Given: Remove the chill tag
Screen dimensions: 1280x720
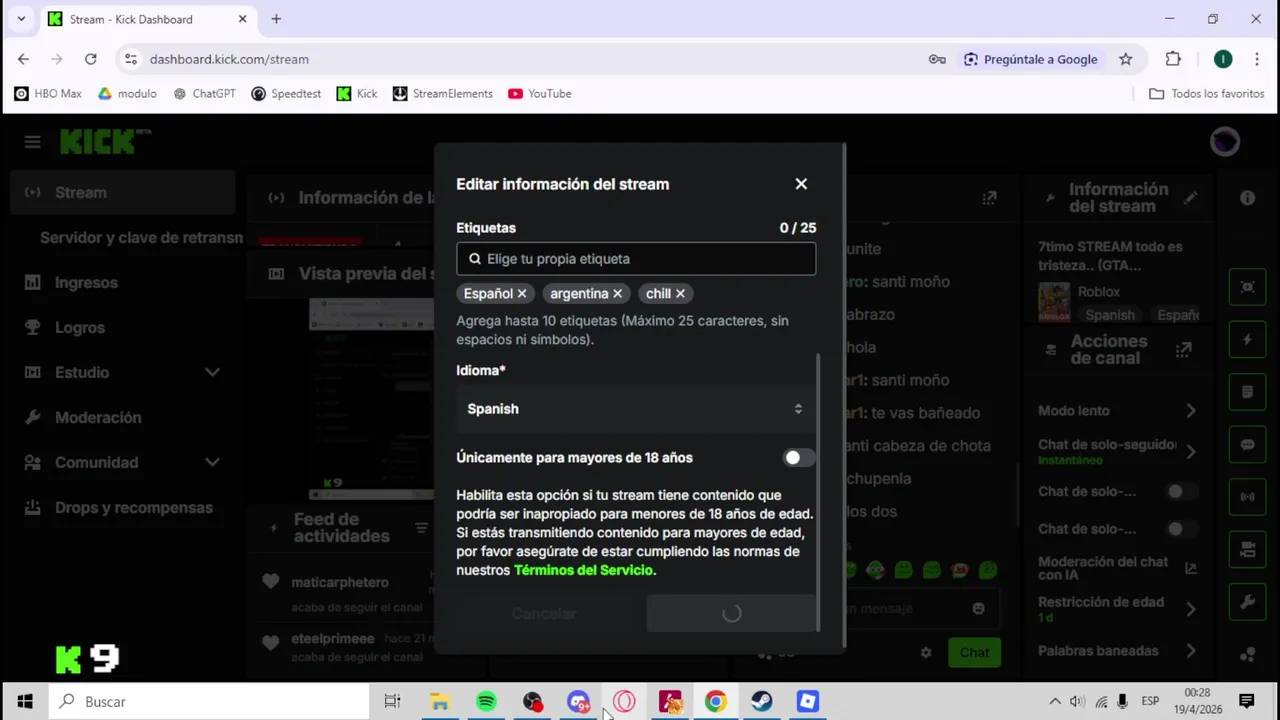Looking at the screenshot, I should pos(680,294).
